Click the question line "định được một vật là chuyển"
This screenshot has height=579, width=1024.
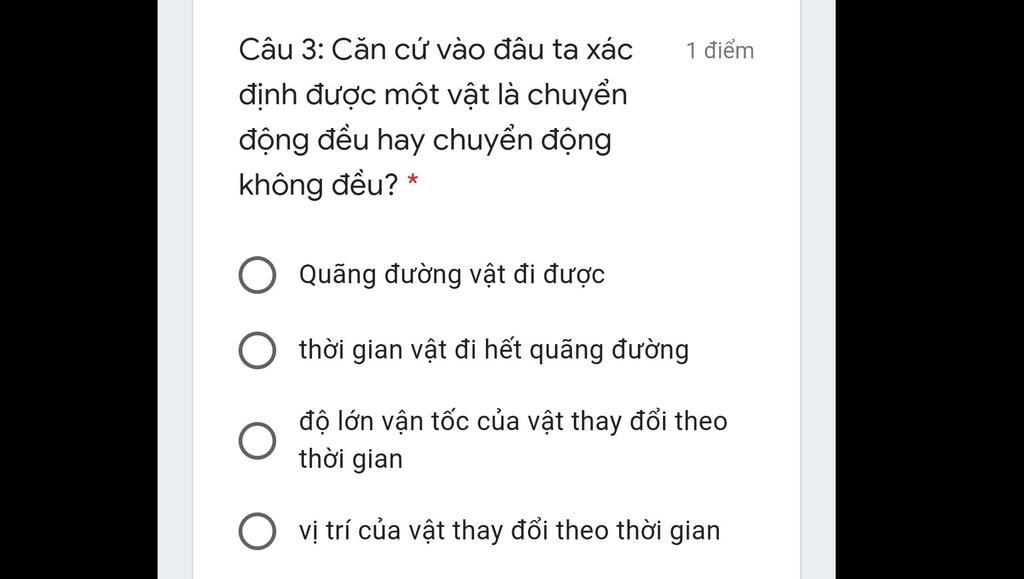click(x=433, y=95)
